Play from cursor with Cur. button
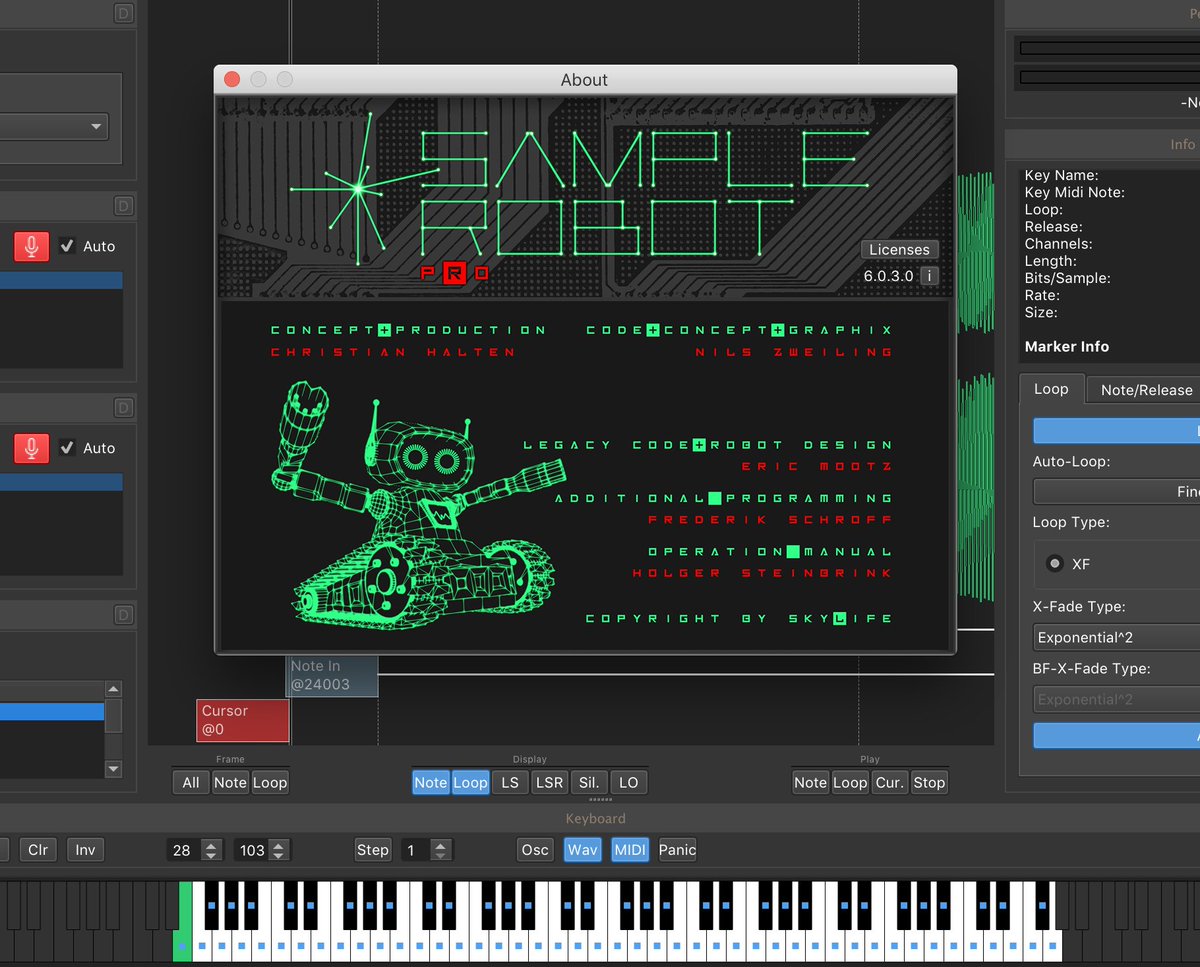 [889, 782]
